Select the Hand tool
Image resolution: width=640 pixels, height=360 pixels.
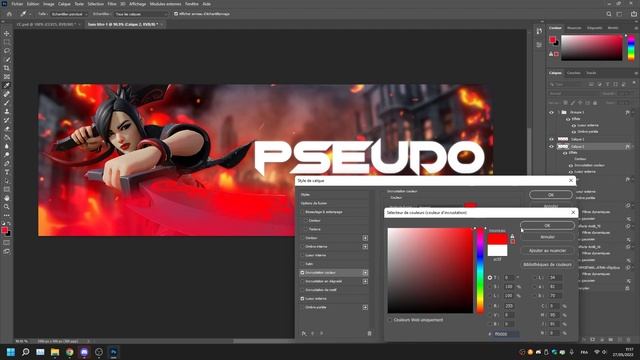tap(7, 198)
